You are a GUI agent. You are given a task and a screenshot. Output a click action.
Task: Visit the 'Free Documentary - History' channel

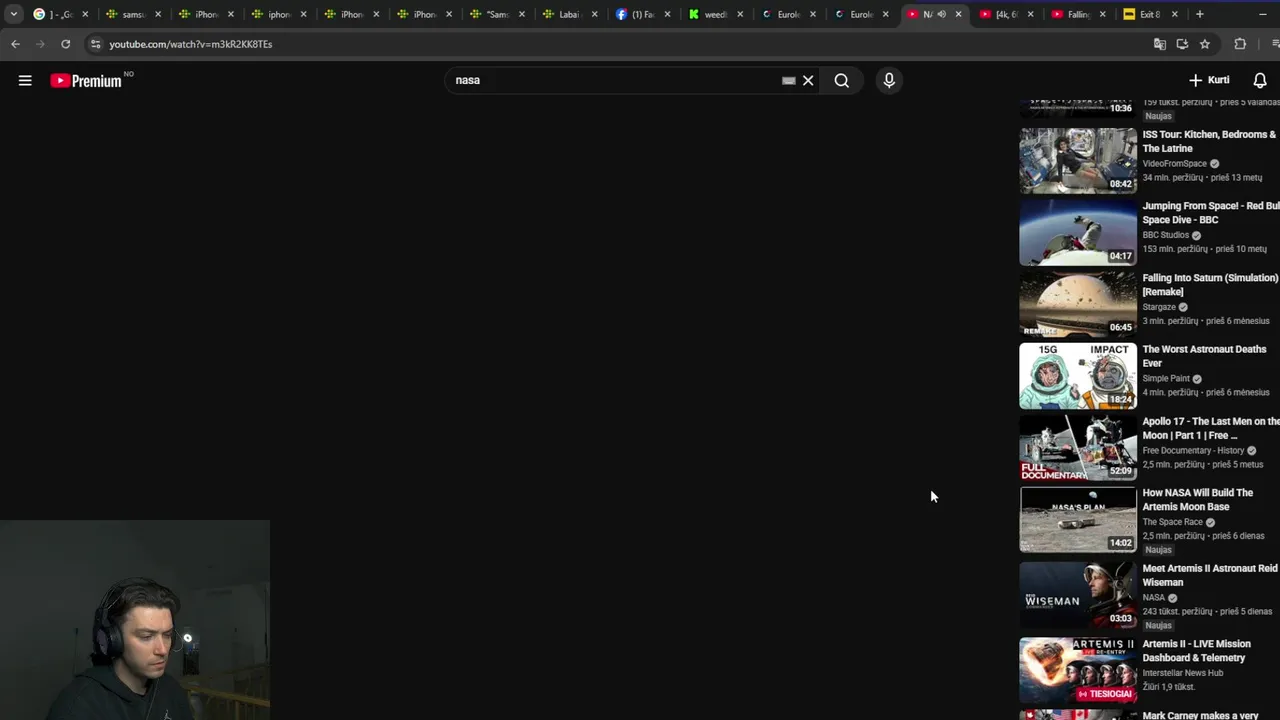1192,450
